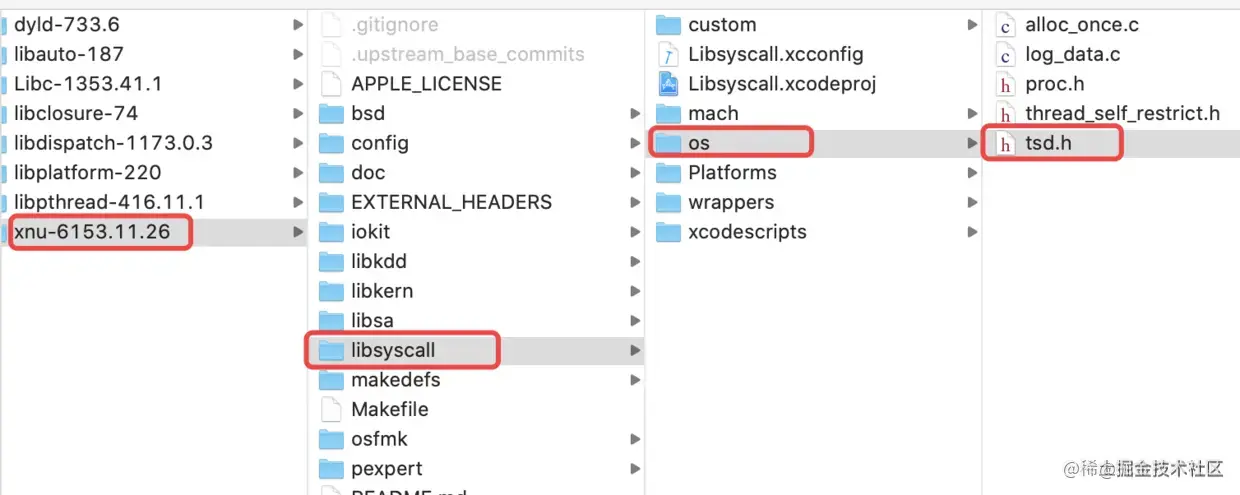This screenshot has width=1240, height=495.
Task: Select the .upstream_base_commits file name
Action: (x=468, y=54)
